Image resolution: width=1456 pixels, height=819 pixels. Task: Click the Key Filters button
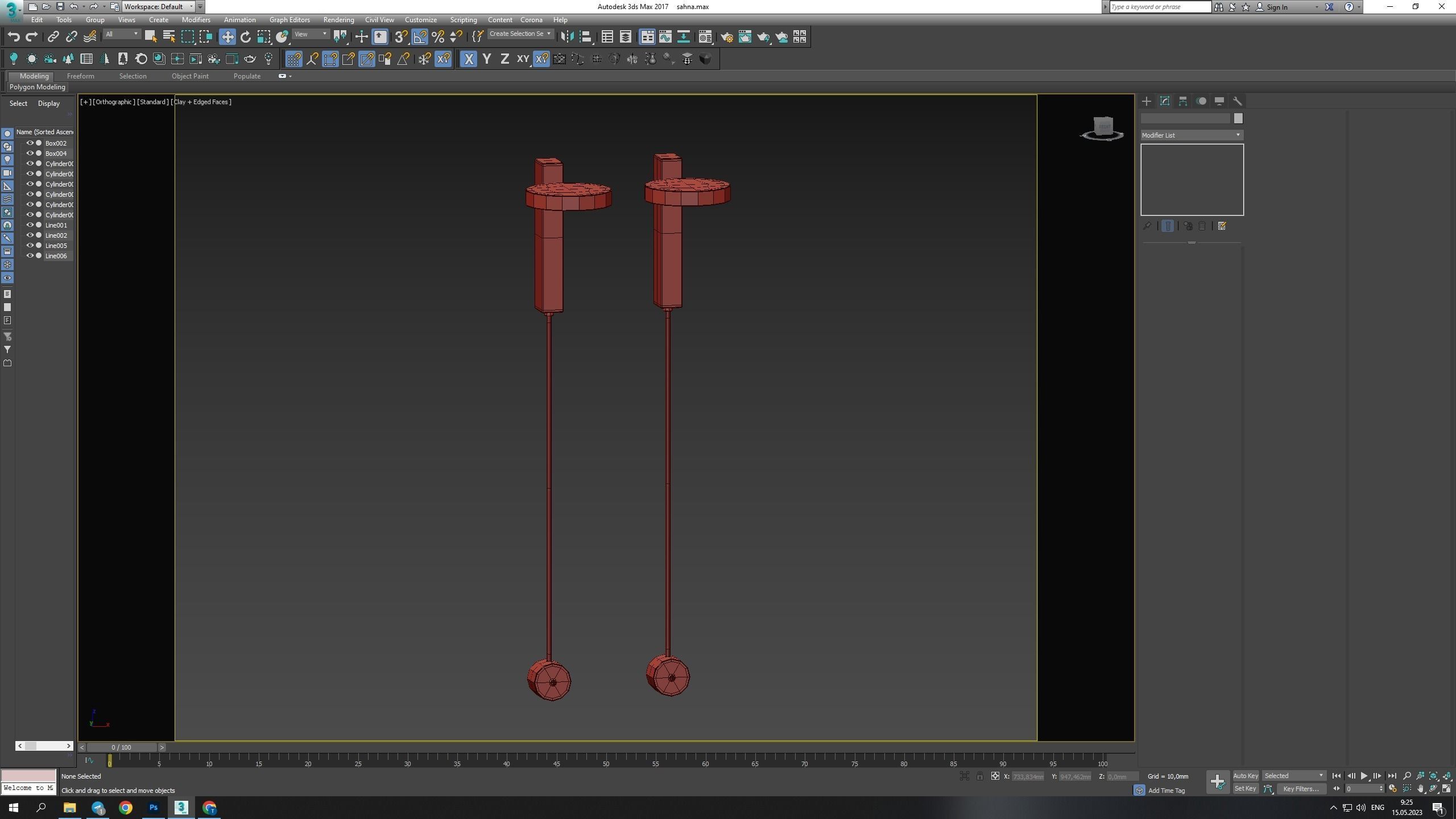[x=1301, y=789]
